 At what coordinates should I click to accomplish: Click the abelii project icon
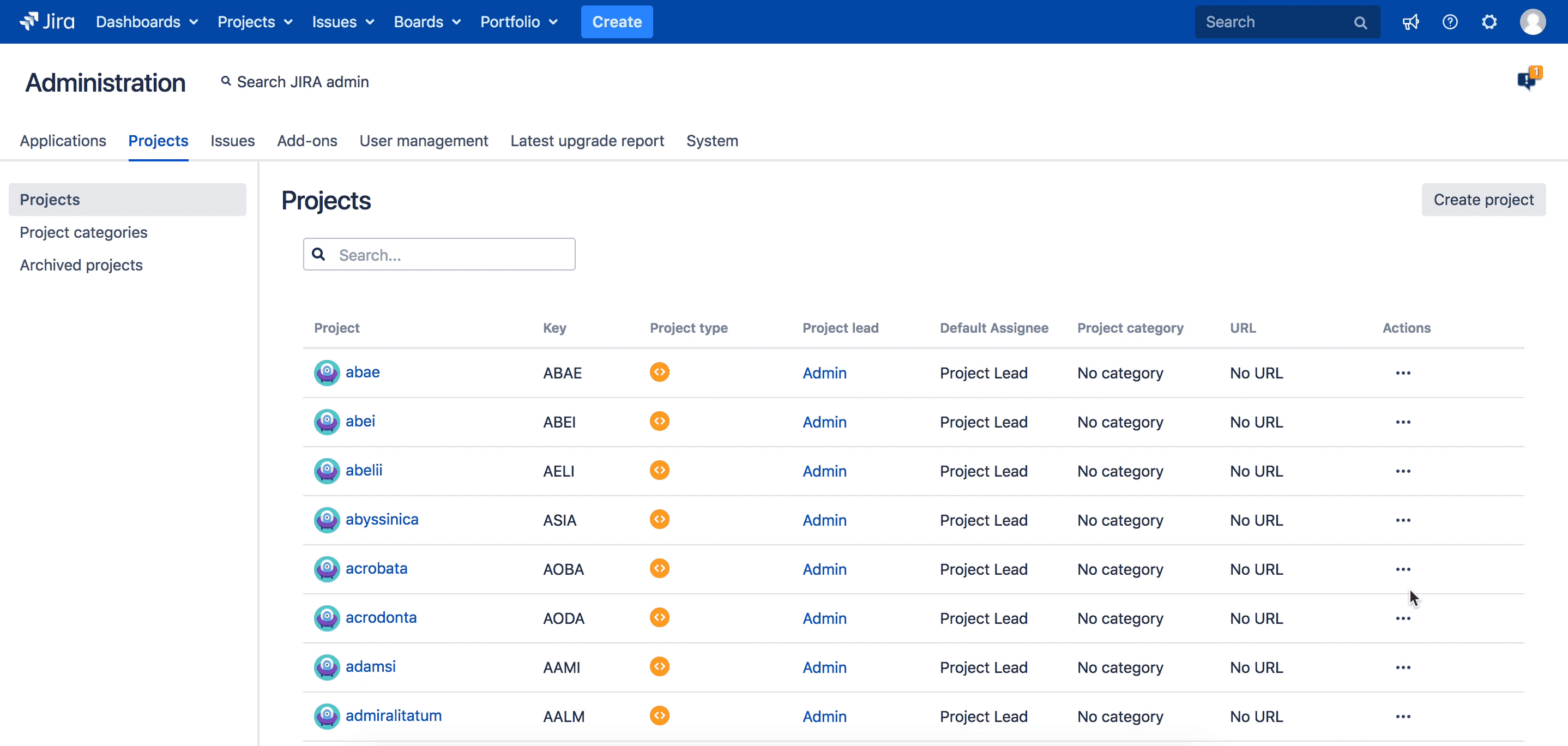tap(325, 470)
